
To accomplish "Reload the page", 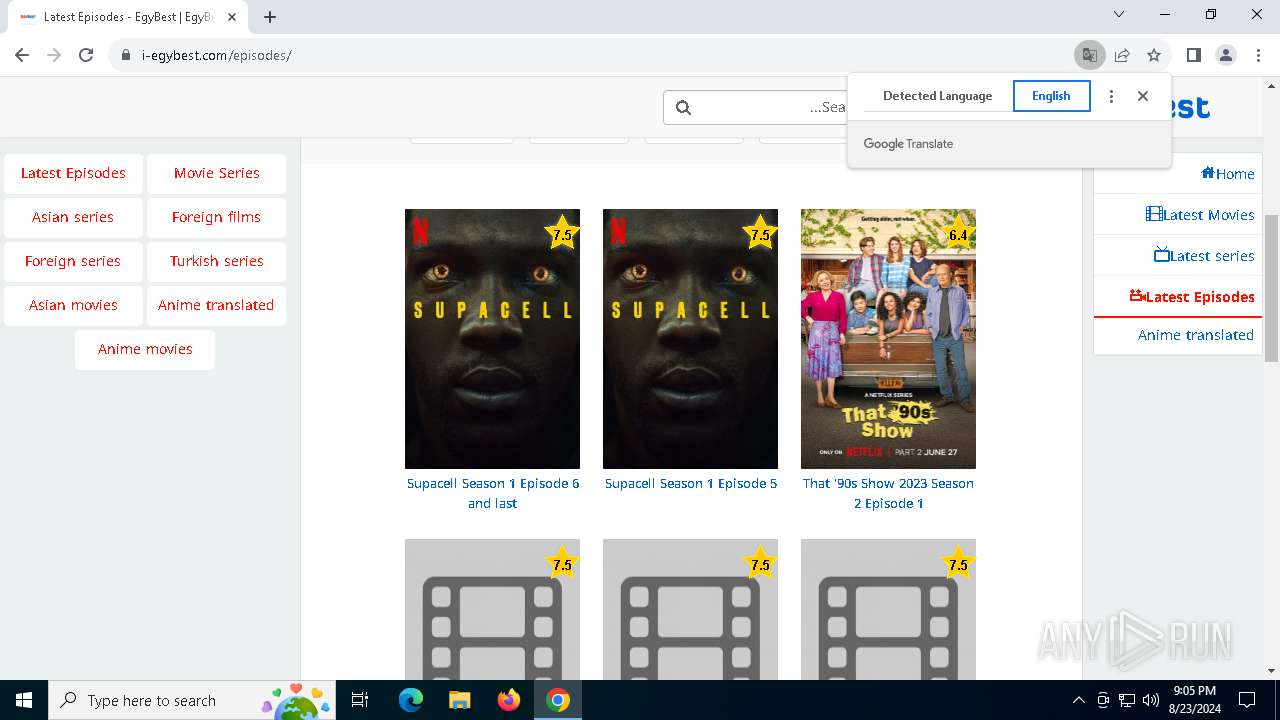I will [x=86, y=55].
